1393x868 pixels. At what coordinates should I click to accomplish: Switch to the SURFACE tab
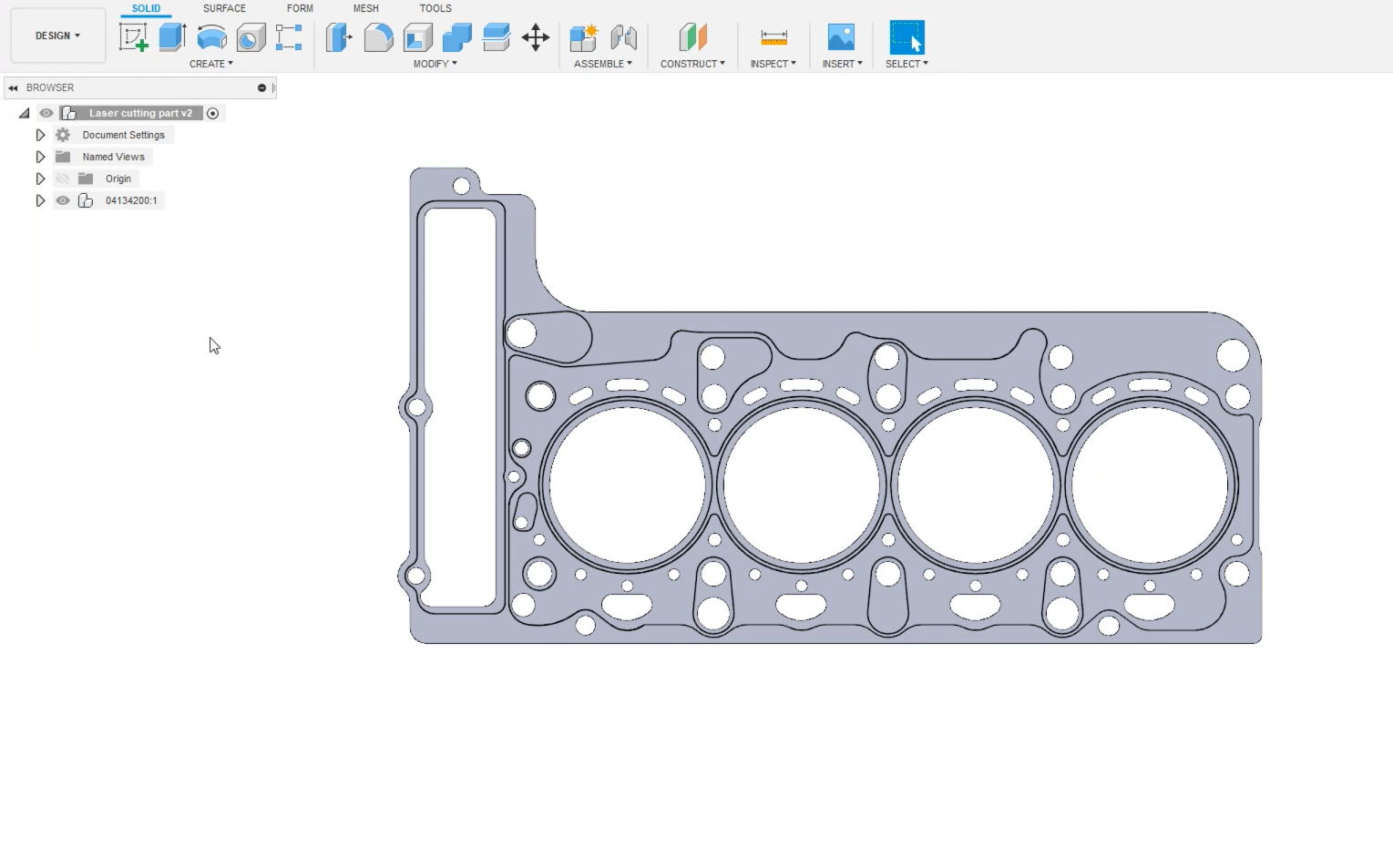click(224, 8)
